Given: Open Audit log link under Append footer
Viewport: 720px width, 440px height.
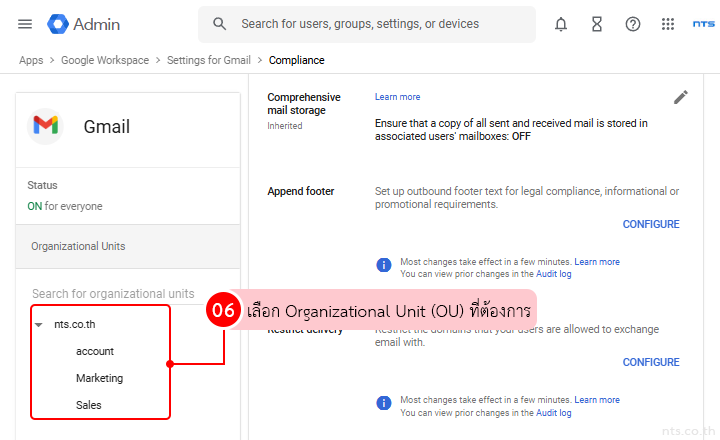Looking at the screenshot, I should point(553,274).
